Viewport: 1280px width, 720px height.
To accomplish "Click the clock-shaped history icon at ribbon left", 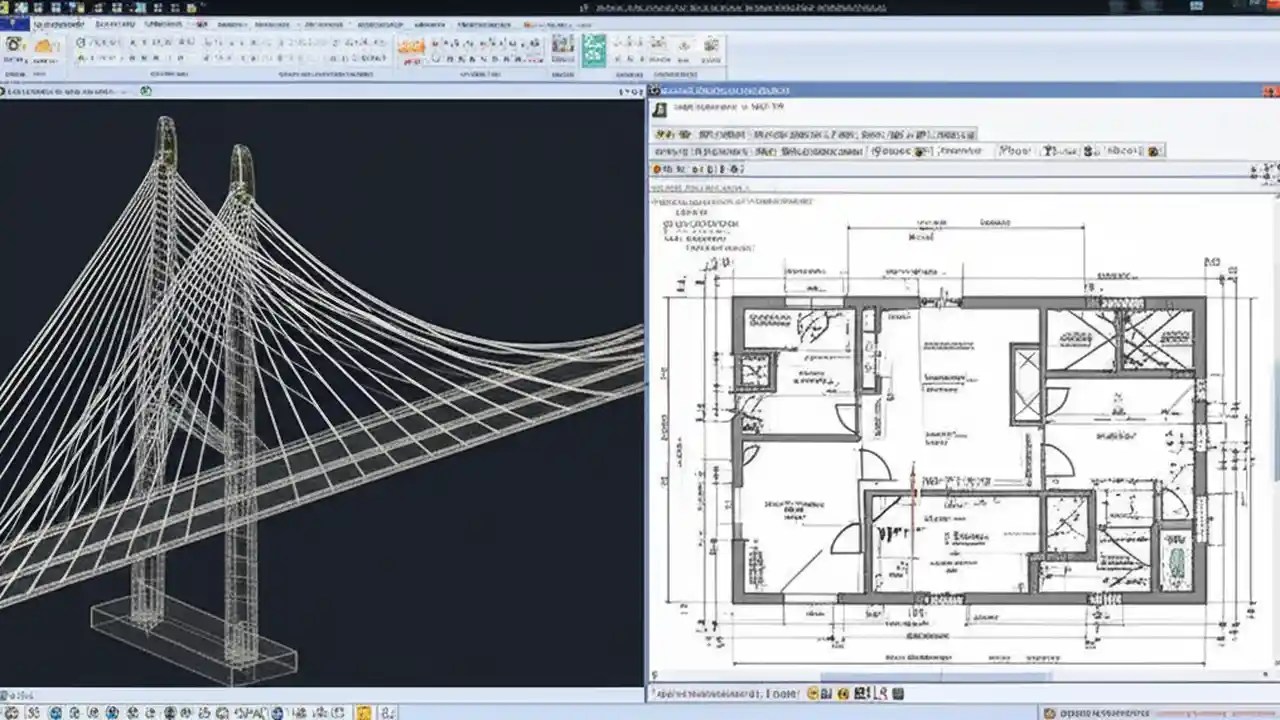I will click(14, 45).
